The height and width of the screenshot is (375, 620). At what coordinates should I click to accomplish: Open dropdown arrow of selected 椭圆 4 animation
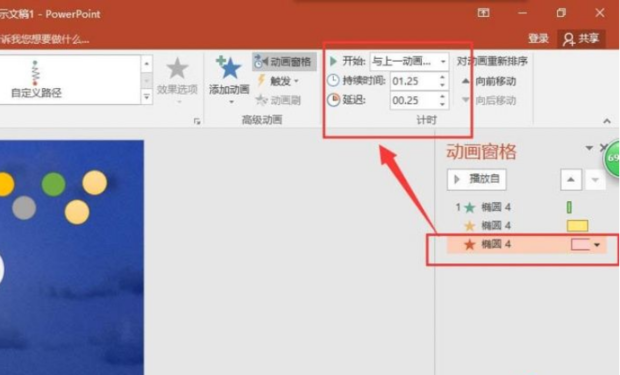click(x=597, y=245)
